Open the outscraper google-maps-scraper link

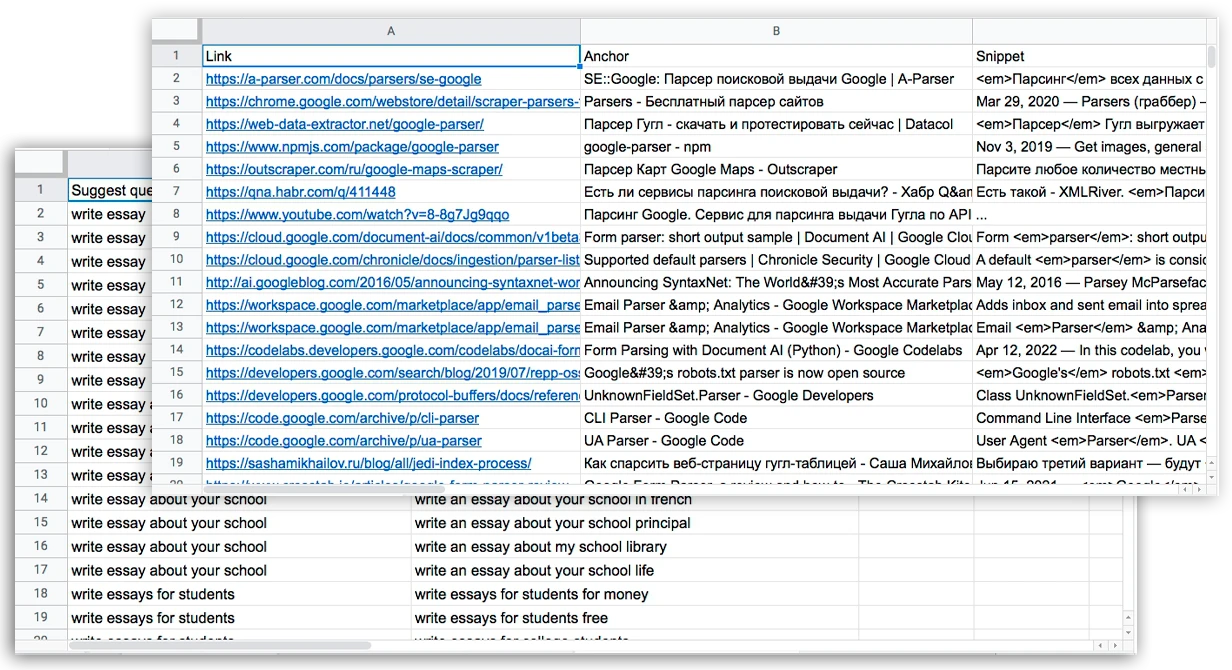tap(354, 170)
